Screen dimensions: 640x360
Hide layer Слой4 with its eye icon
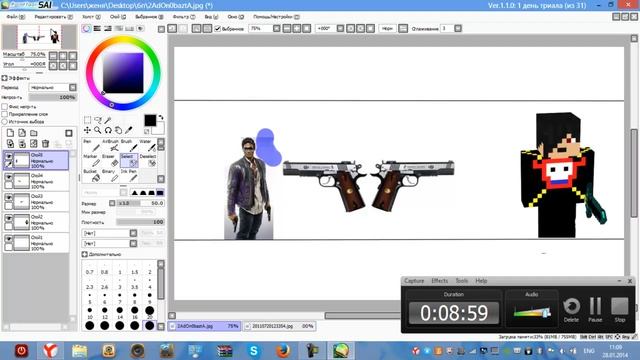click(x=9, y=177)
